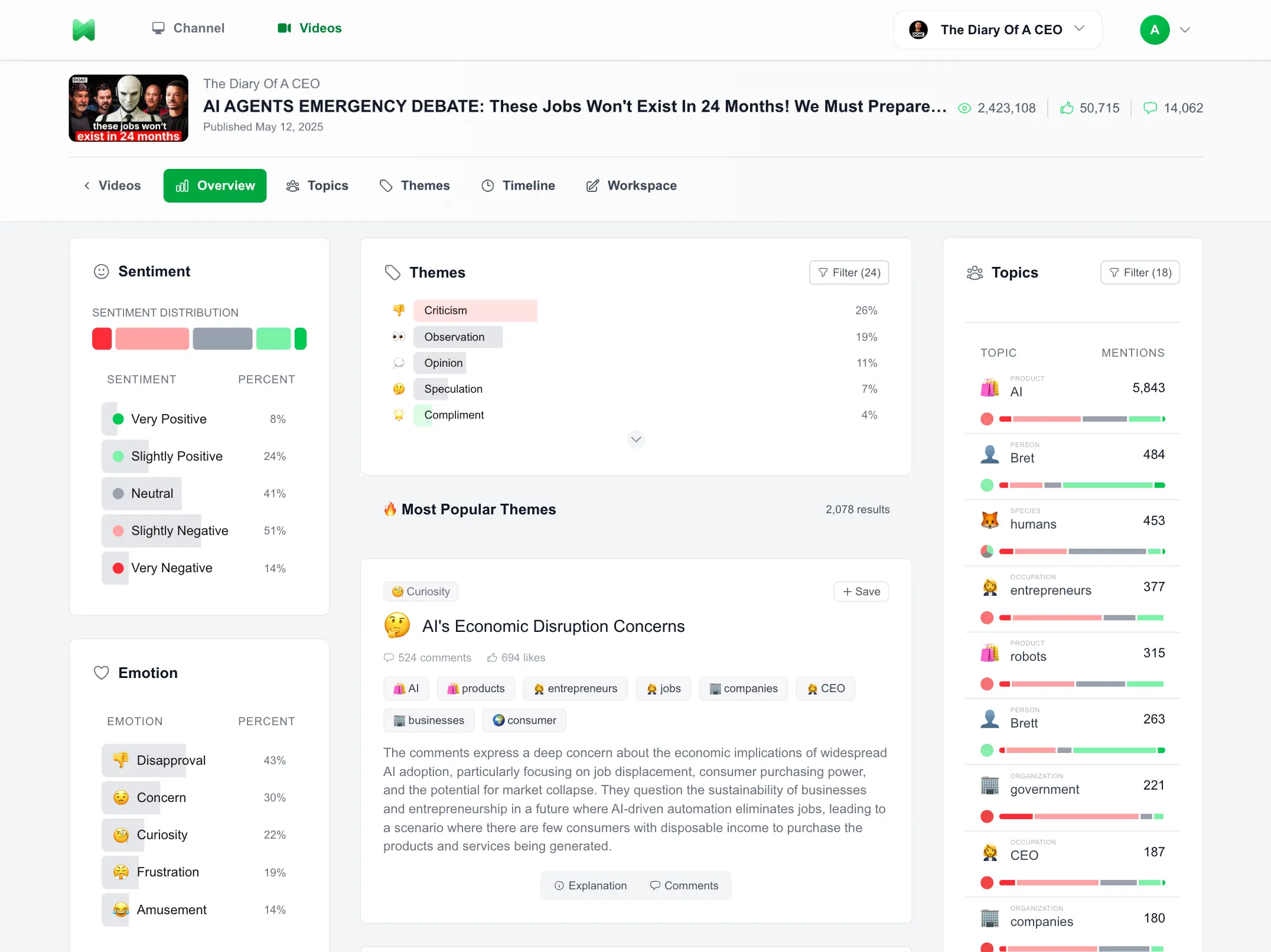
Task: Click the green app logo
Action: pyautogui.click(x=84, y=30)
